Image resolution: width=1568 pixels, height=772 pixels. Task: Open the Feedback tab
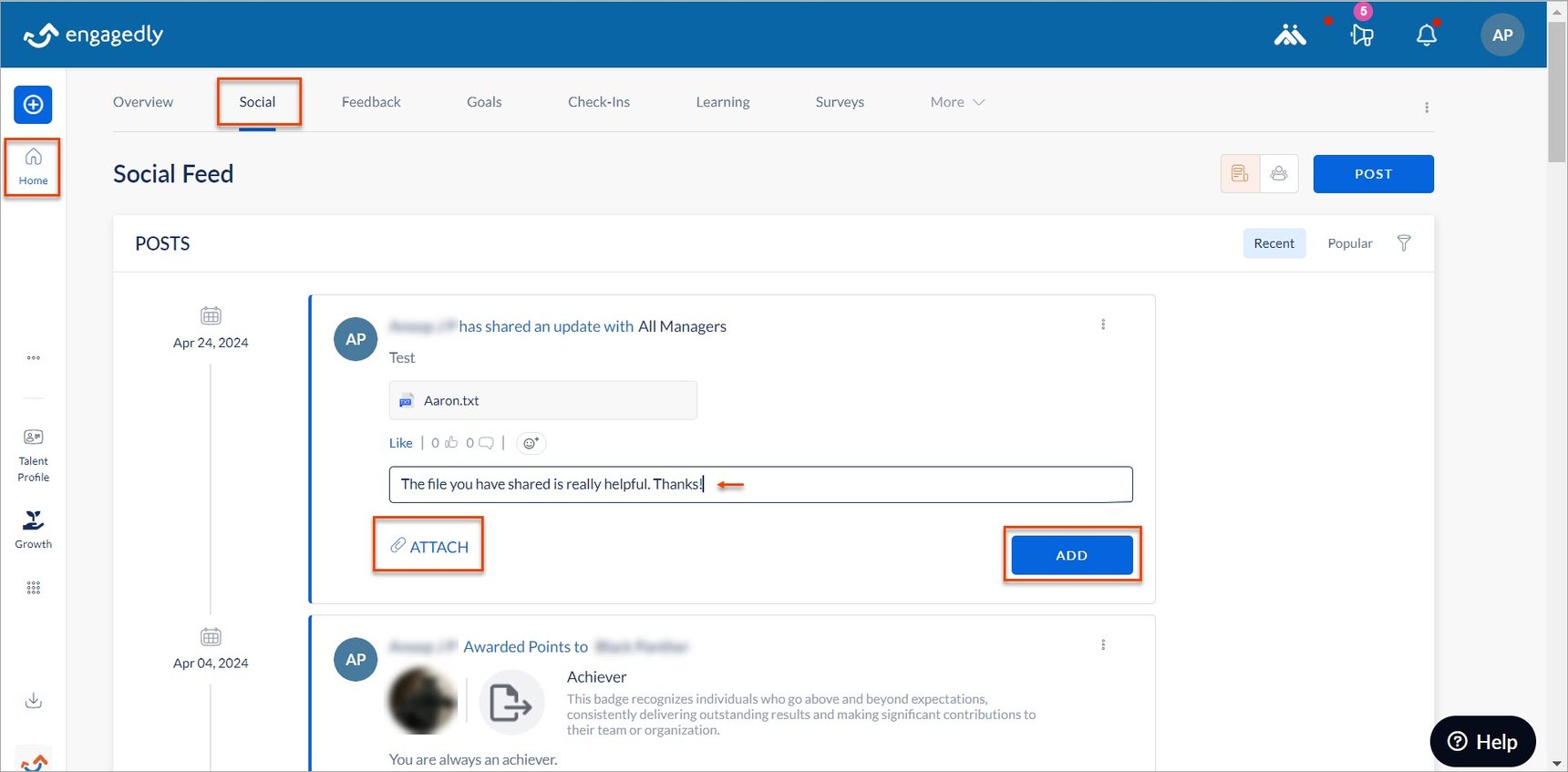pos(371,102)
